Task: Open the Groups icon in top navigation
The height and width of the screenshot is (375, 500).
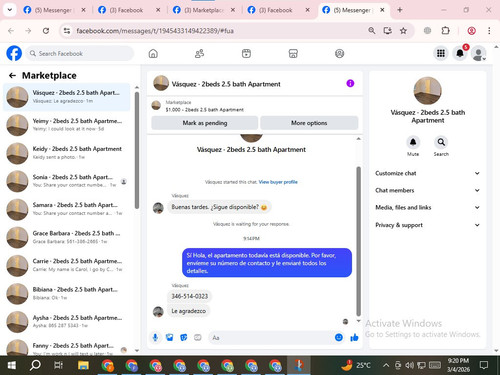Action: [x=339, y=53]
